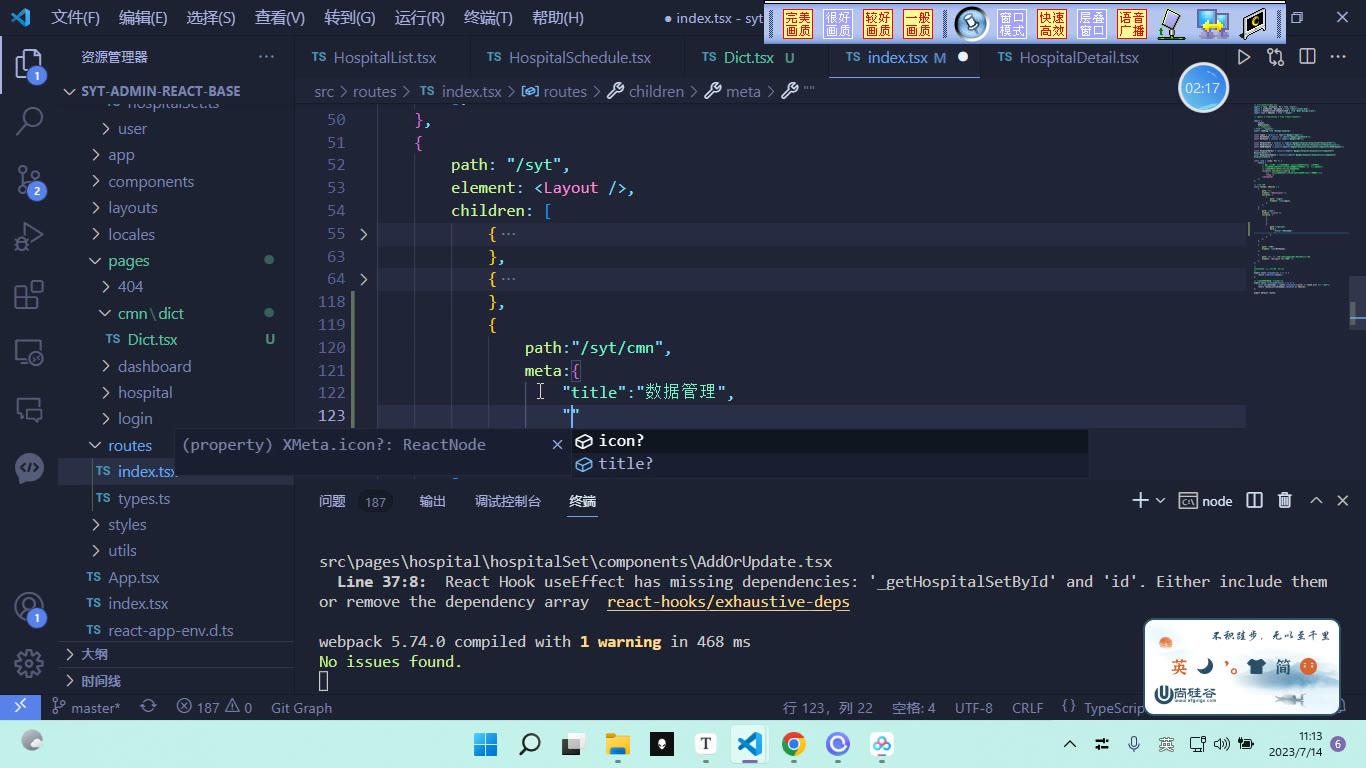Open new terminal launch profile dropdown
The image size is (1366, 768).
(x=1160, y=501)
